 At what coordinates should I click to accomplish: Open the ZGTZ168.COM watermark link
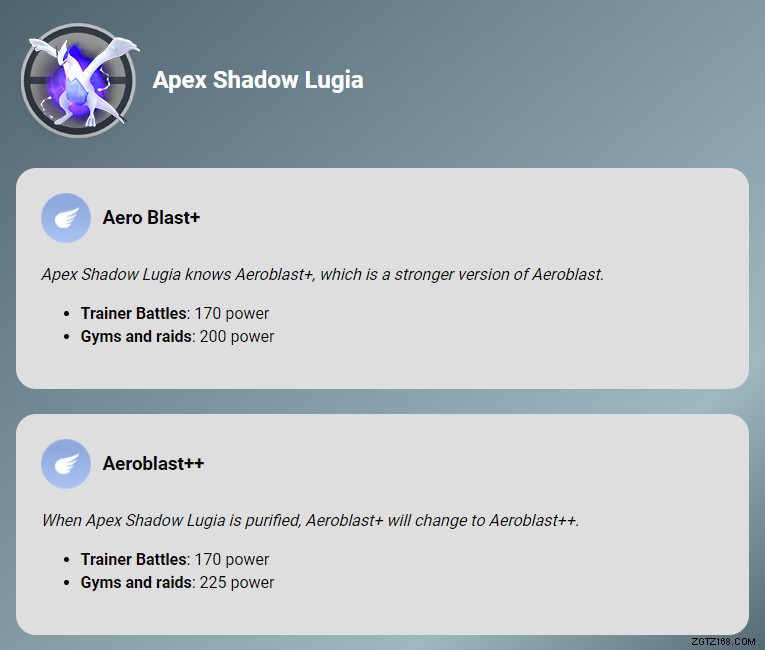(722, 641)
